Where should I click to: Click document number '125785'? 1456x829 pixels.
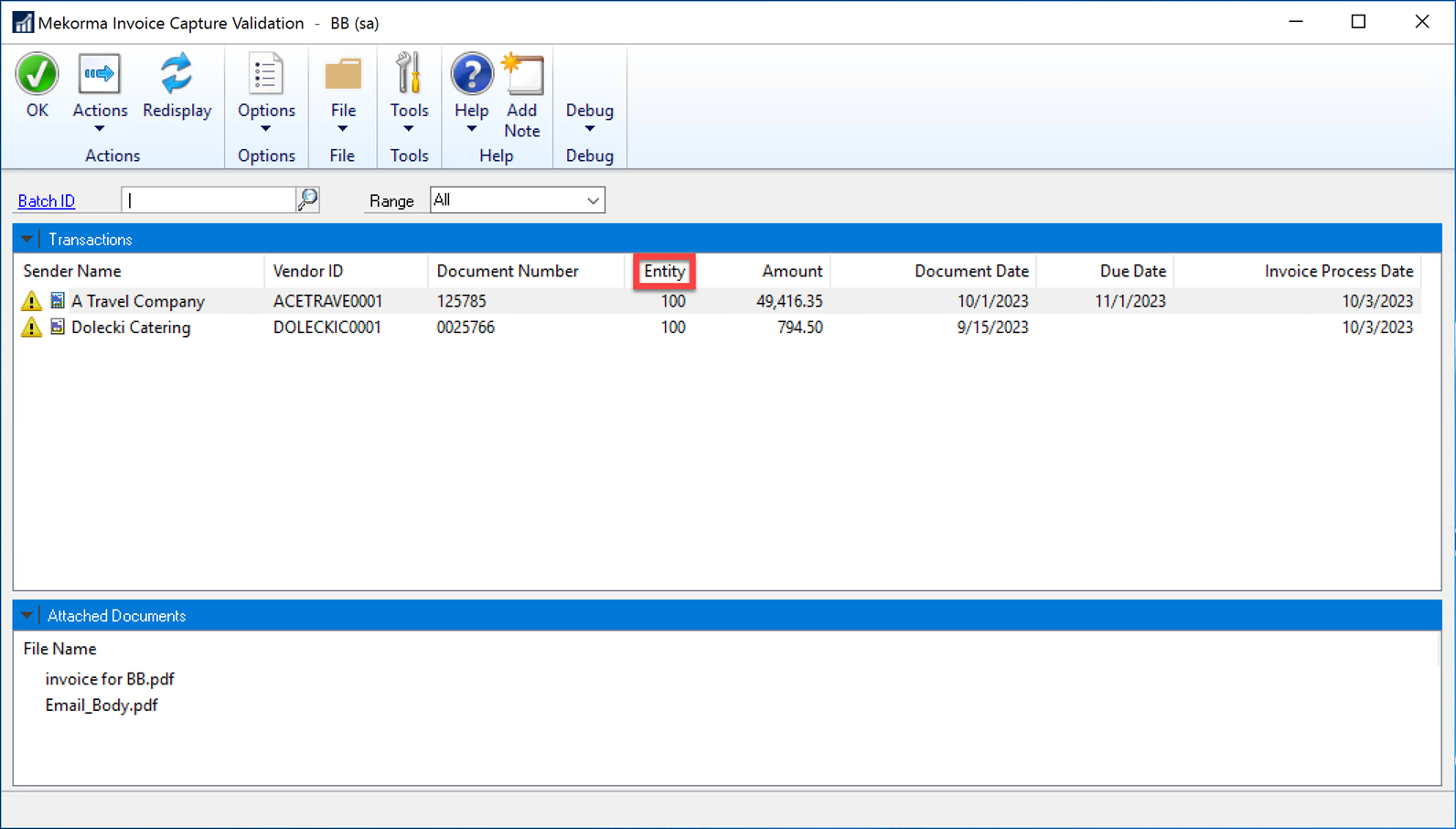coord(461,301)
